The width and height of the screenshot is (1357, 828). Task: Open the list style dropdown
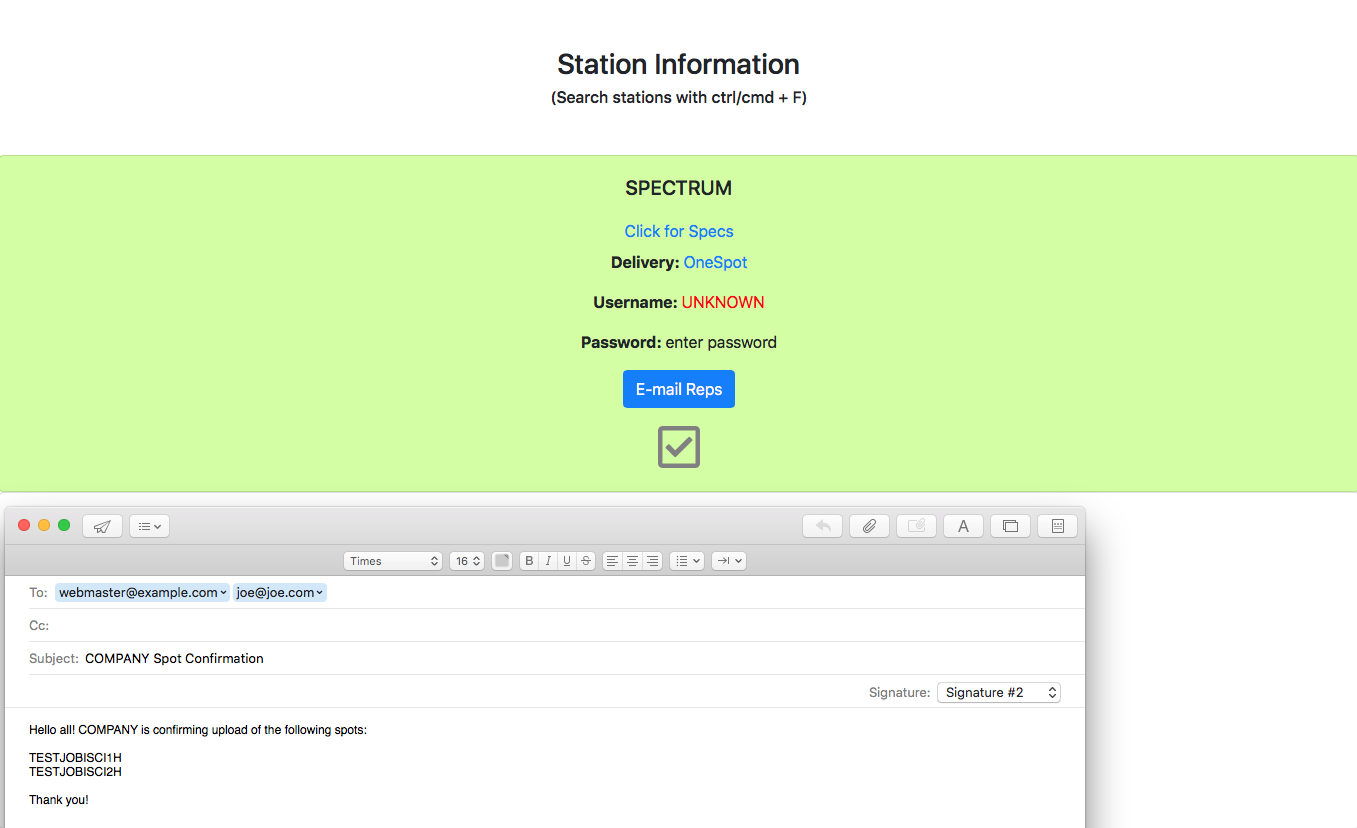pyautogui.click(x=687, y=561)
